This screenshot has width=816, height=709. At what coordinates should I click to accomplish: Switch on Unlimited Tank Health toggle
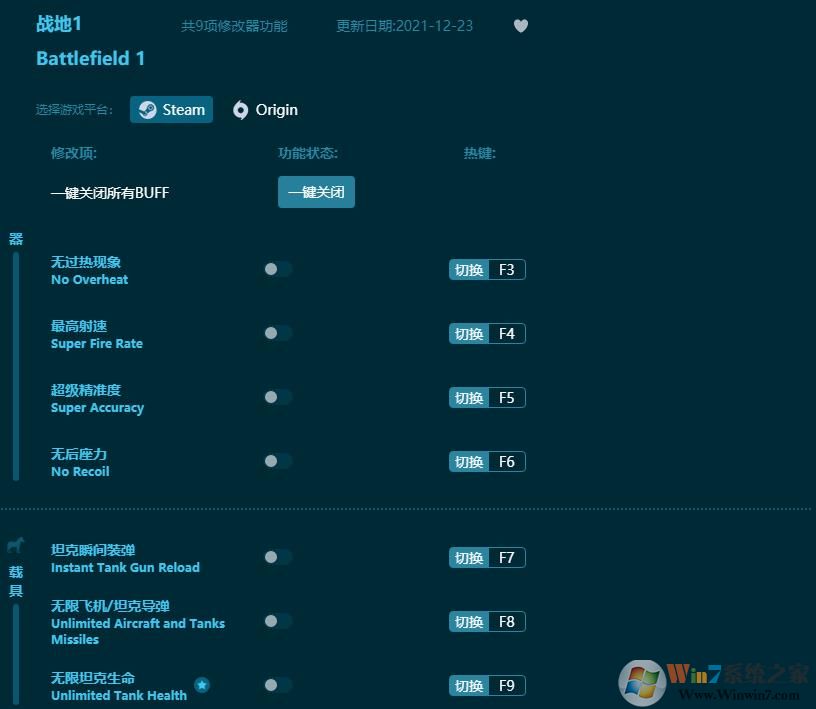pyautogui.click(x=278, y=685)
